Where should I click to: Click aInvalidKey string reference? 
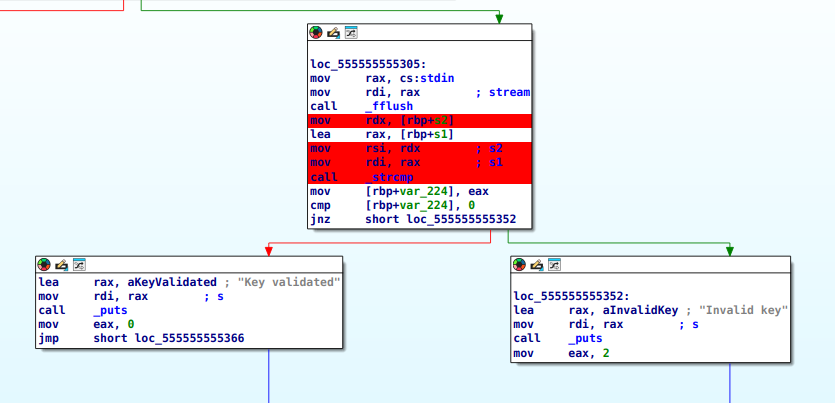(x=623, y=310)
